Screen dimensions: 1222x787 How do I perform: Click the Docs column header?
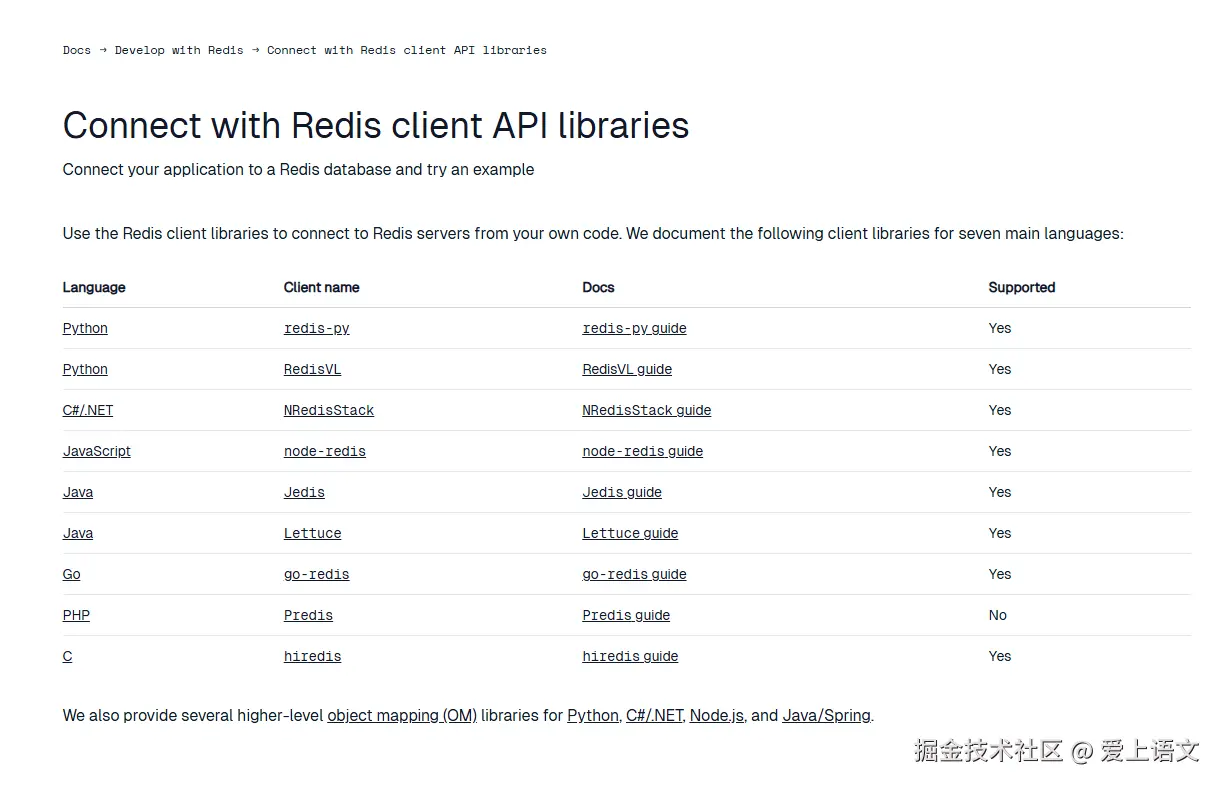(599, 287)
